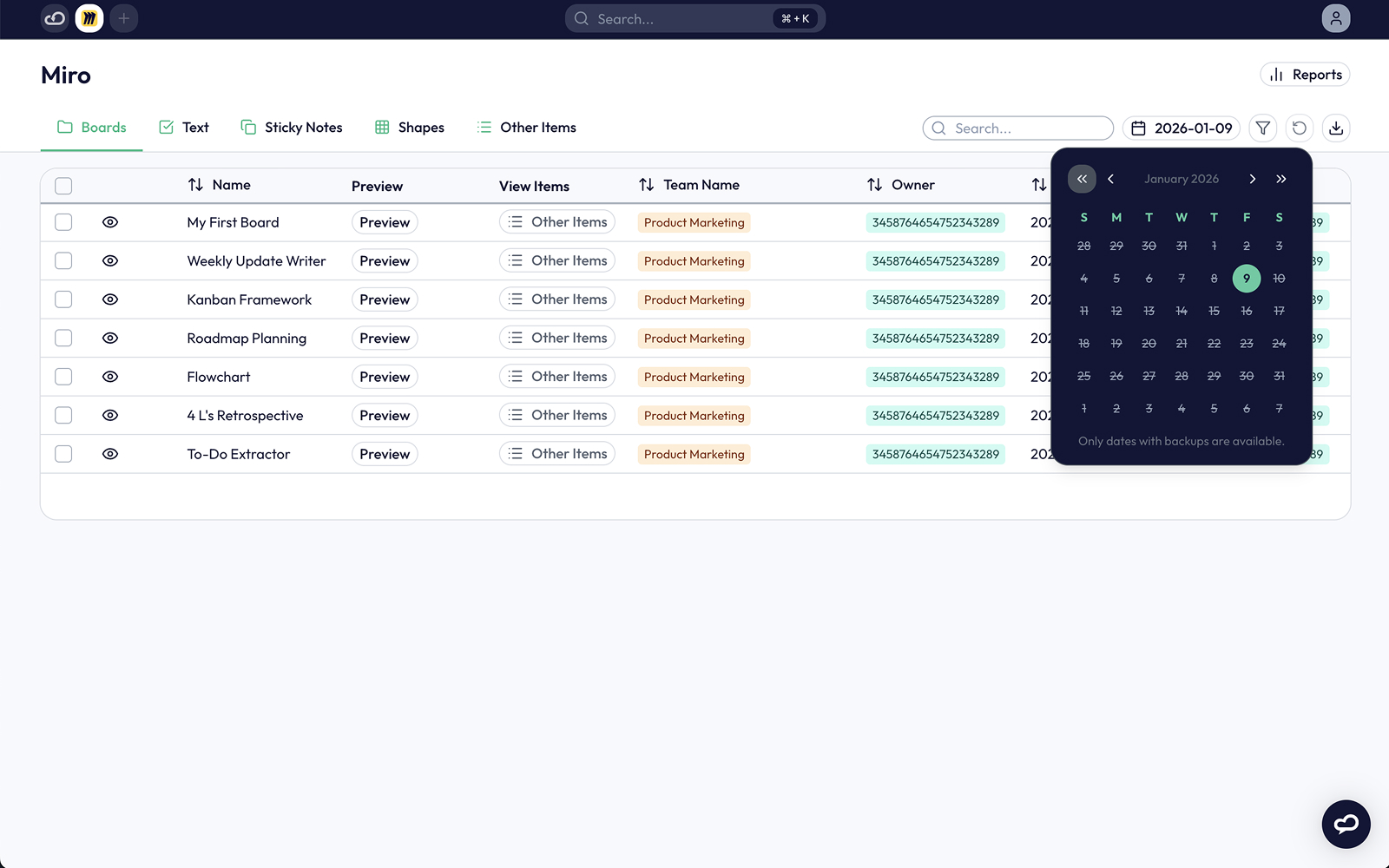Click eye icon for Flowchart row

point(110,377)
